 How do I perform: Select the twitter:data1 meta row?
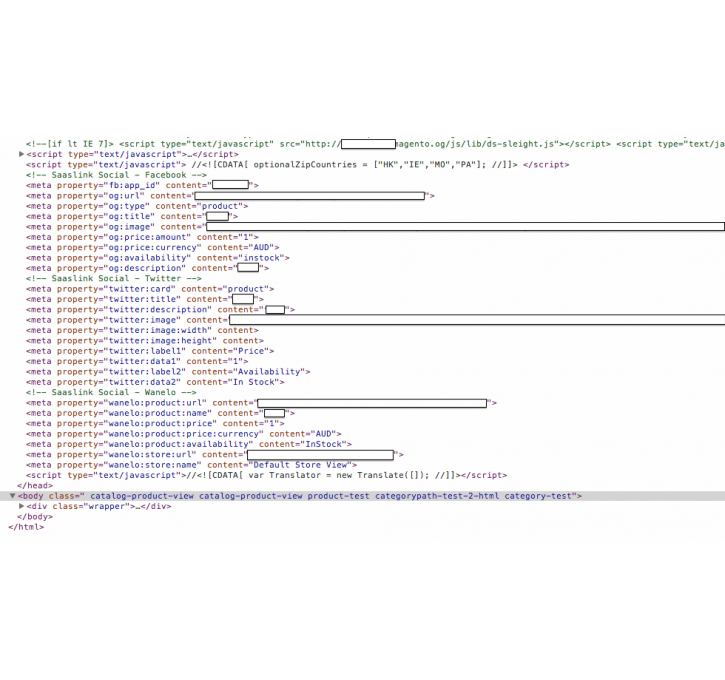click(137, 361)
